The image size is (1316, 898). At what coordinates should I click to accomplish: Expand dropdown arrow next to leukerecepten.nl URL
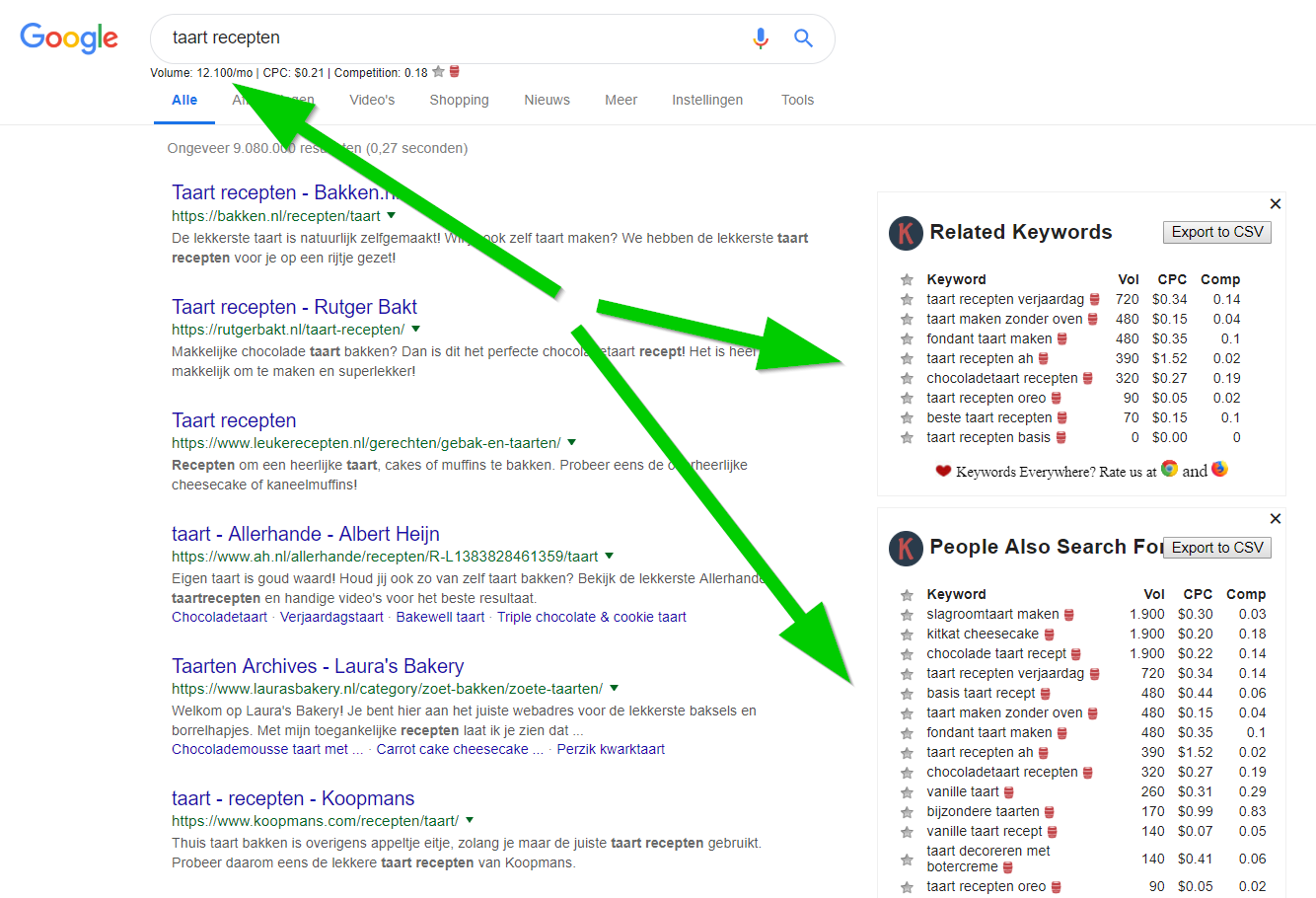click(571, 442)
